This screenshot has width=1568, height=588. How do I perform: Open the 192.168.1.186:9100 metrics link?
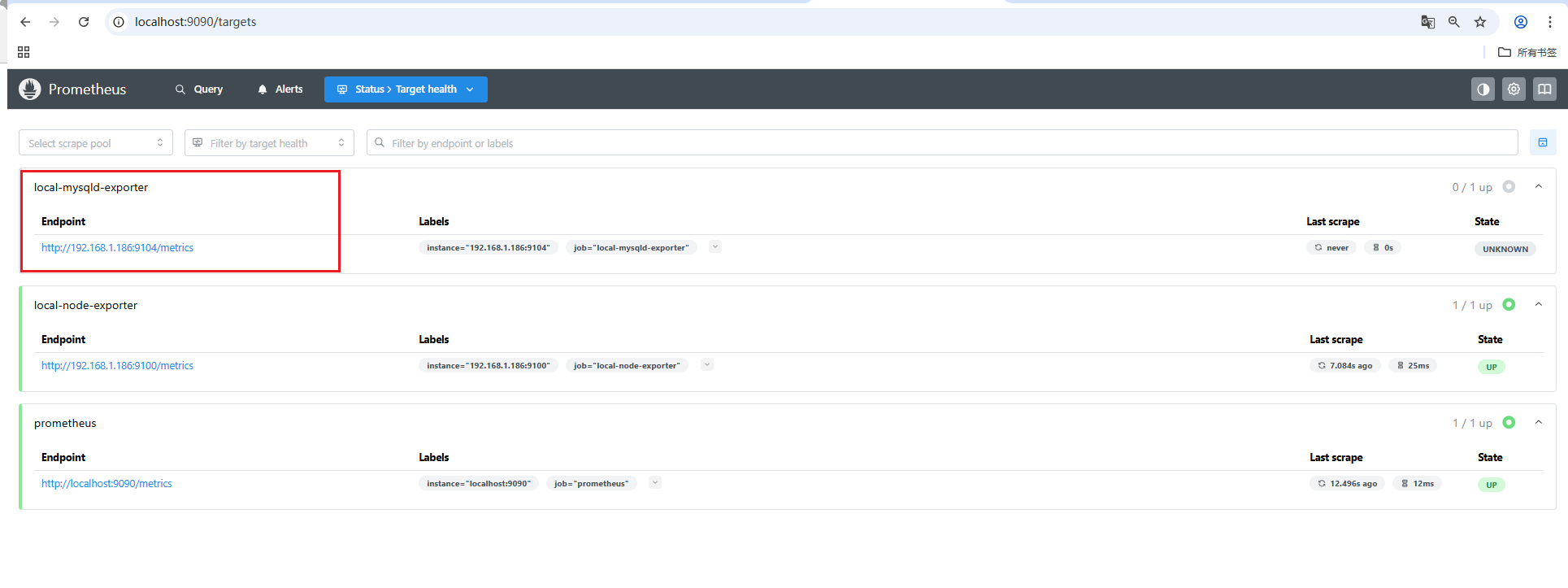117,366
